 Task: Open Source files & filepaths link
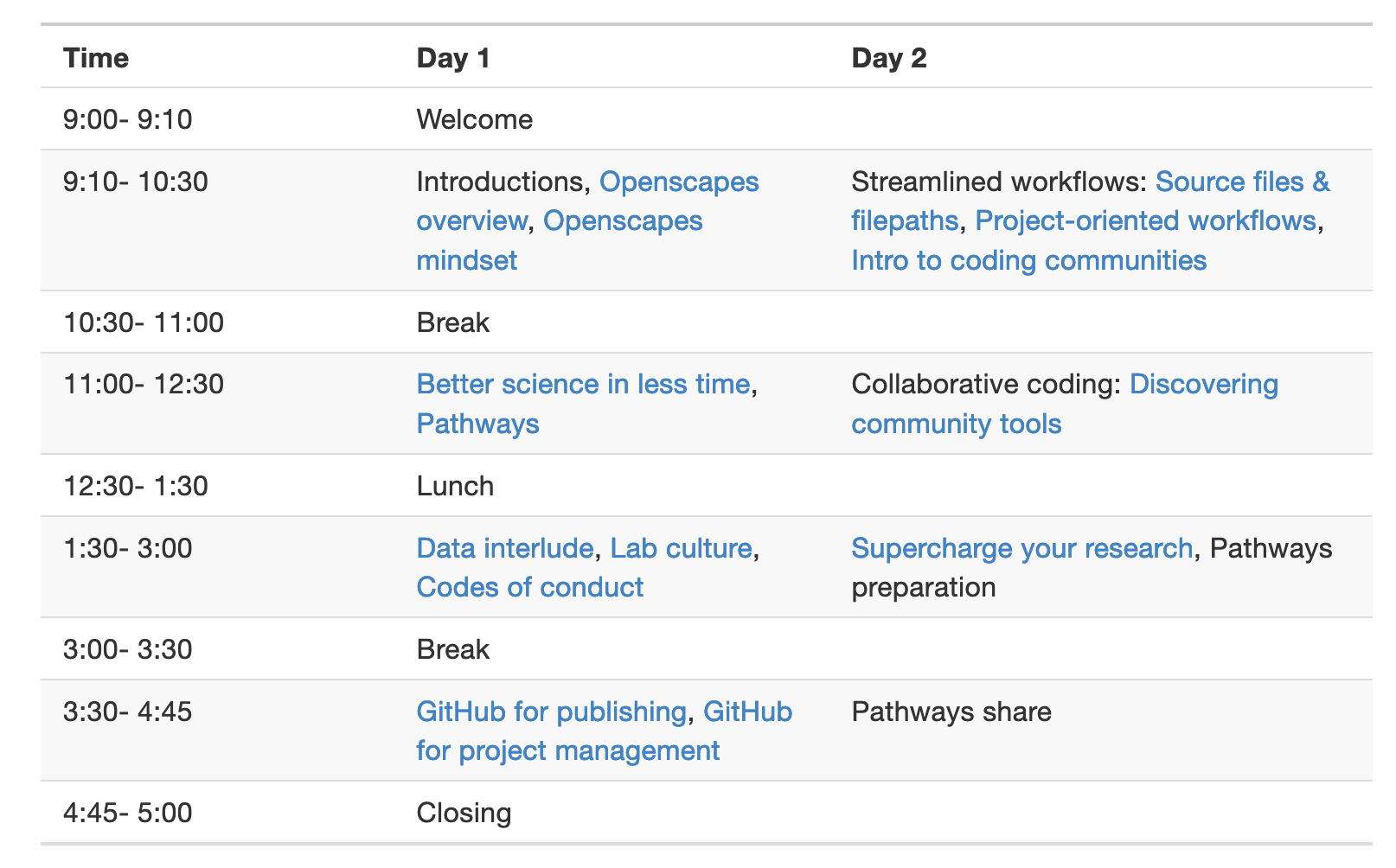[1241, 182]
